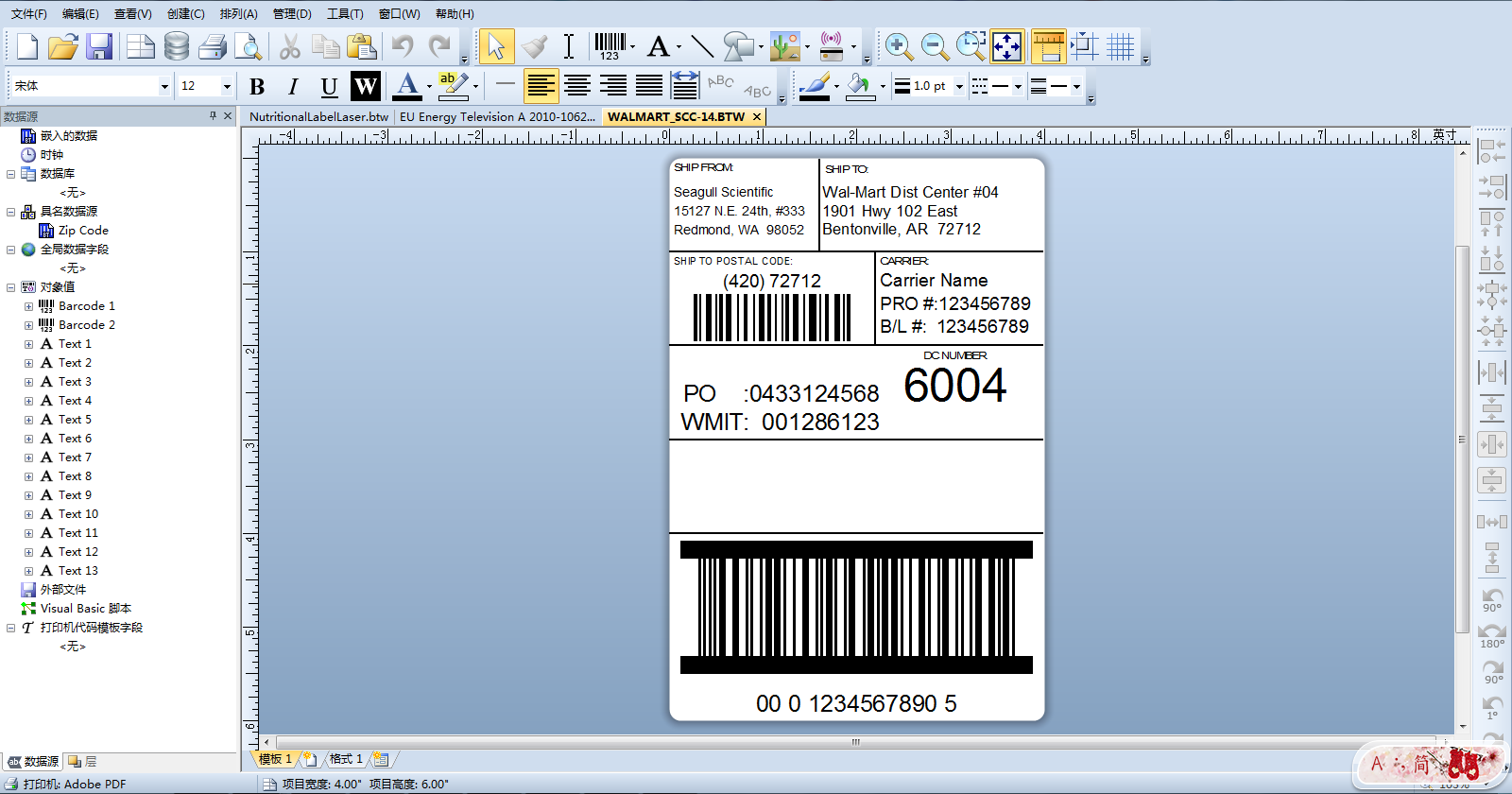Screen dimensions: 1512x794
Task: Zoom out of the label
Action: point(935,46)
